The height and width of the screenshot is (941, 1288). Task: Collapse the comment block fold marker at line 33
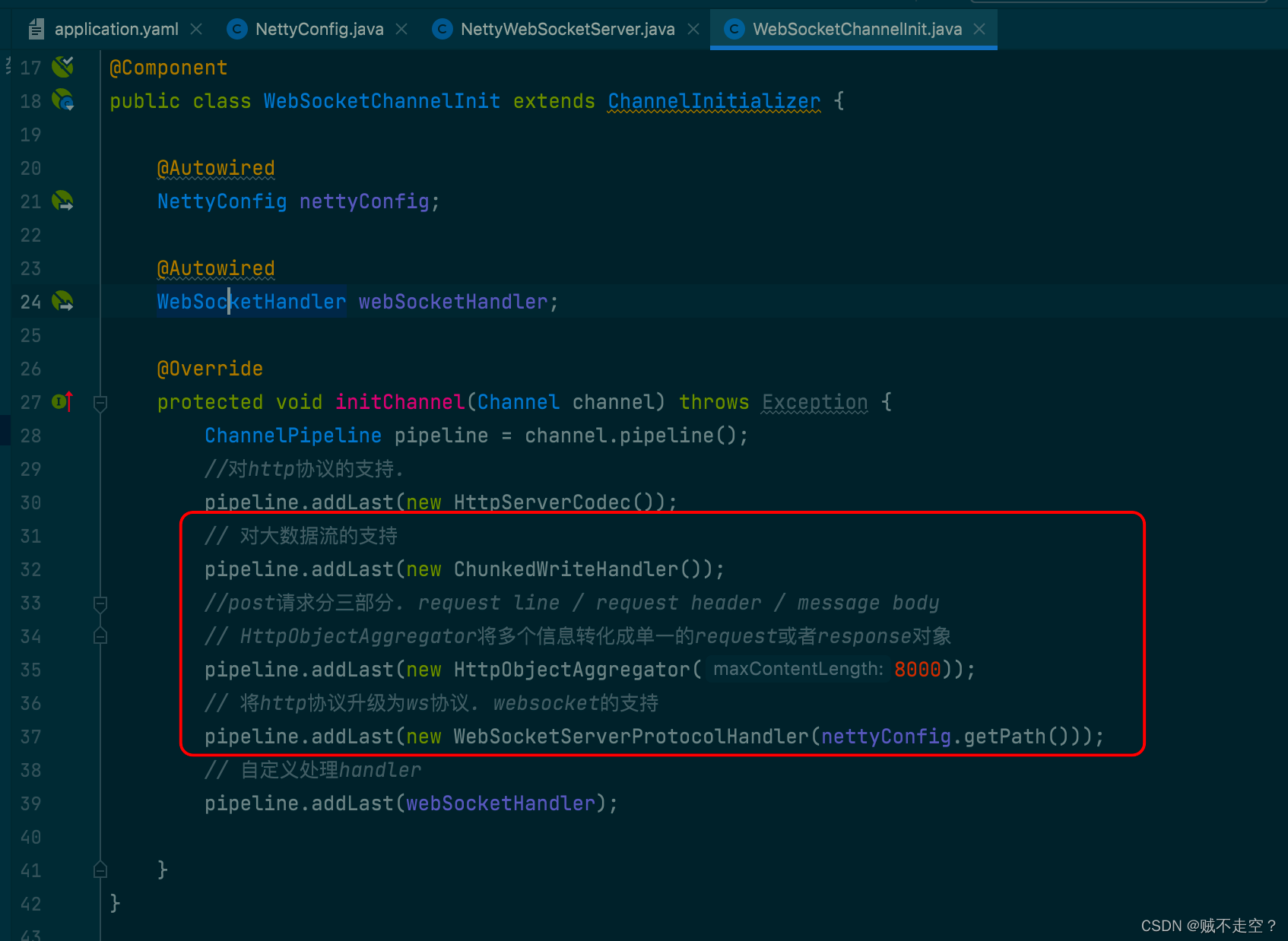click(100, 604)
